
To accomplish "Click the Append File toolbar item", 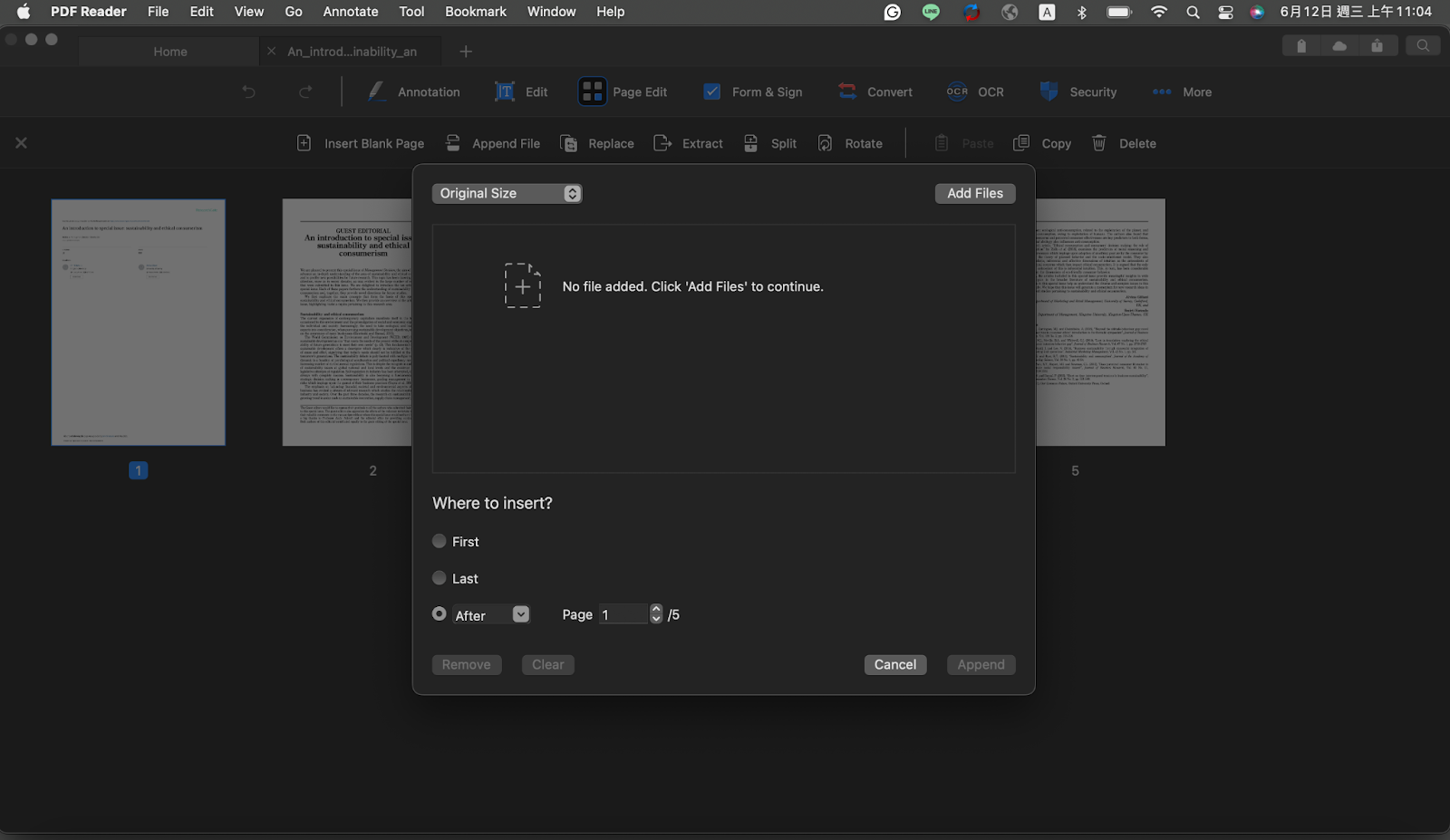I will 493,143.
